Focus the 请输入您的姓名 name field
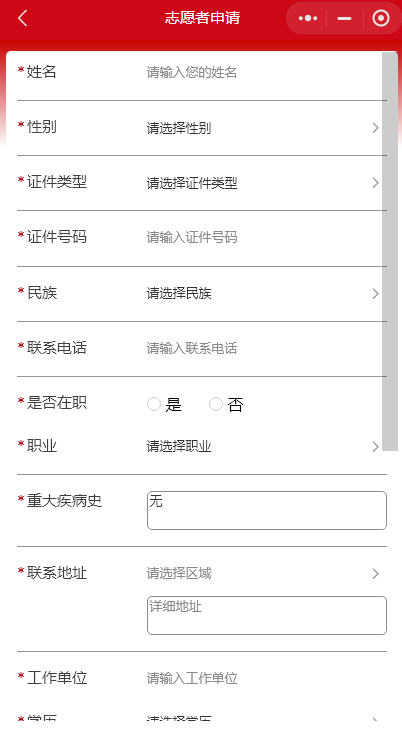The image size is (402, 730). click(263, 73)
